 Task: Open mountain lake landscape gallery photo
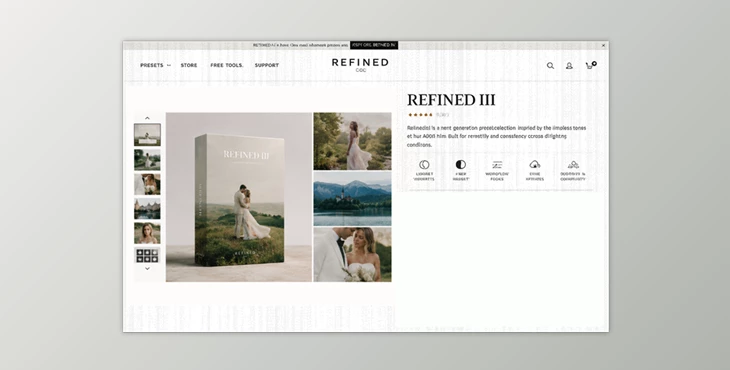(352, 199)
